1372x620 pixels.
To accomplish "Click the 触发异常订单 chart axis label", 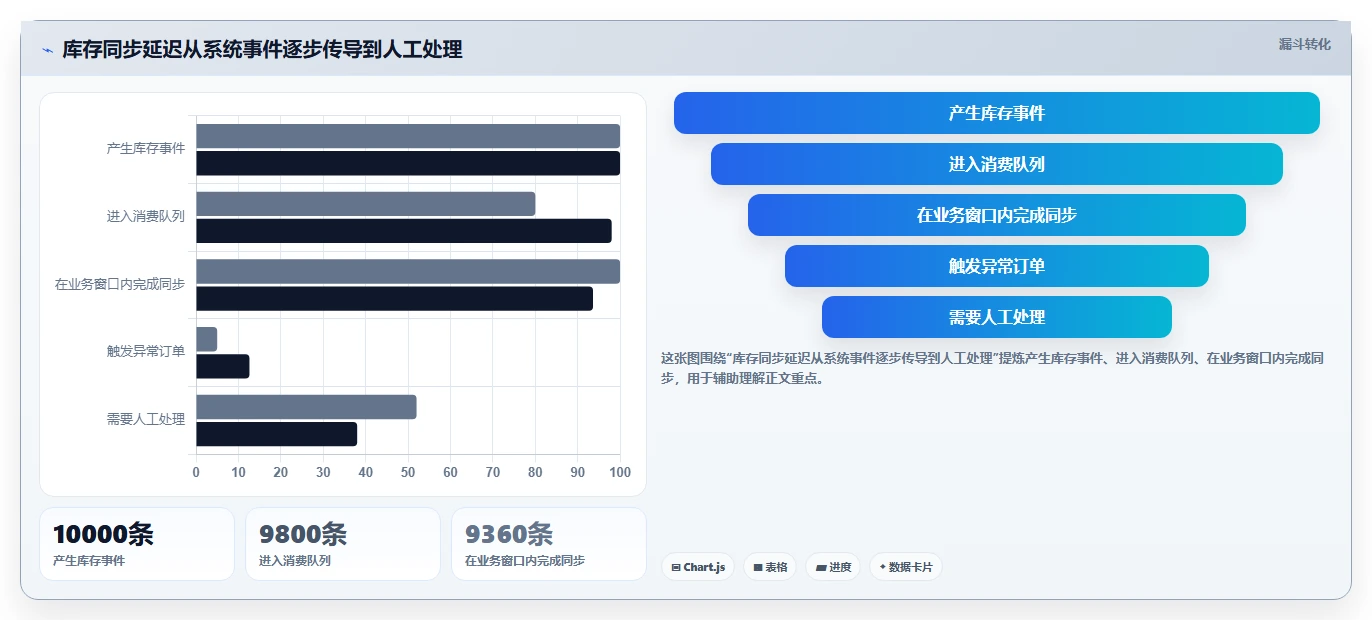I will pos(146,352).
